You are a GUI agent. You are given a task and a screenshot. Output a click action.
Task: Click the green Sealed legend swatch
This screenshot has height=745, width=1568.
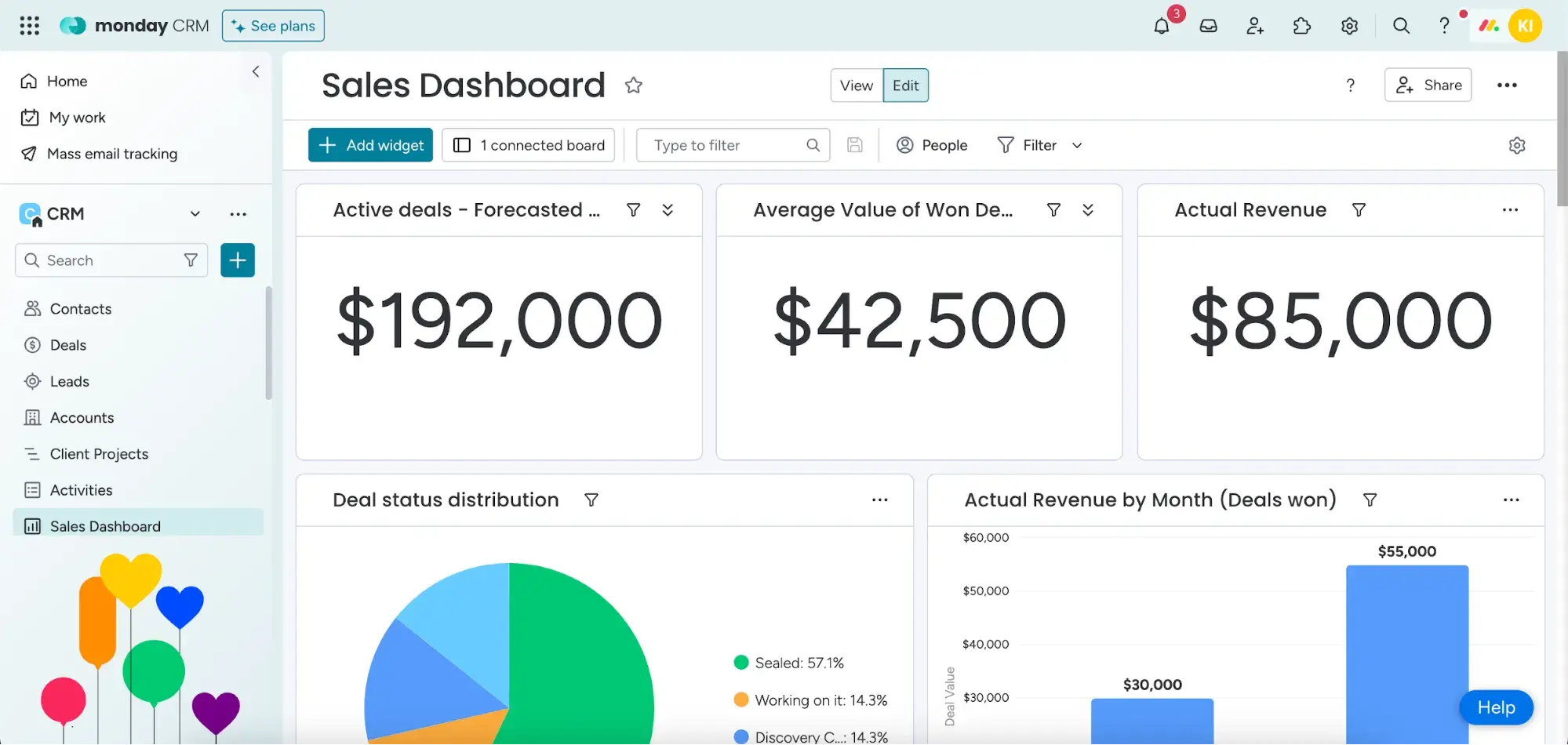point(741,663)
